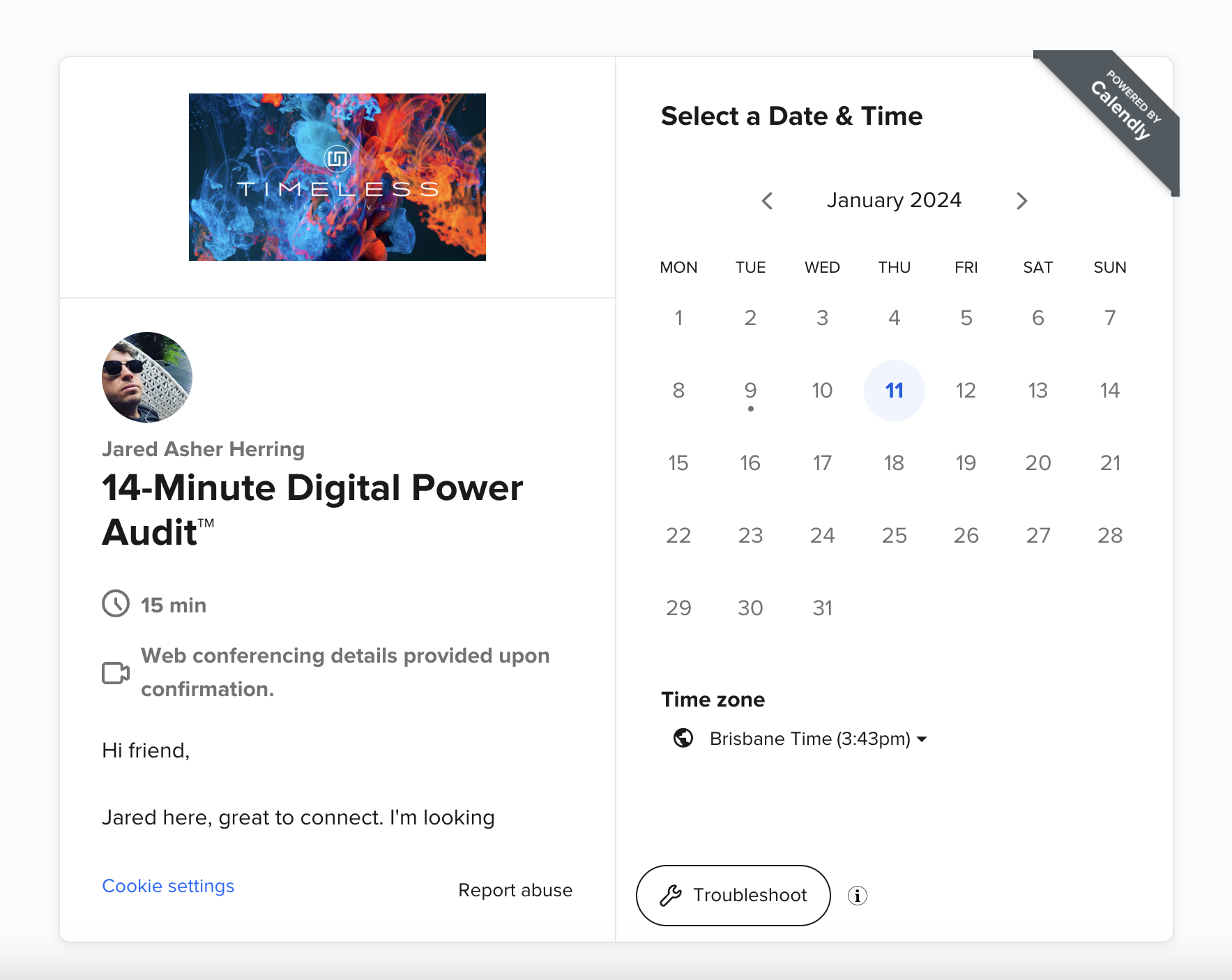
Task: Click the WED weekday header
Action: [823, 268]
